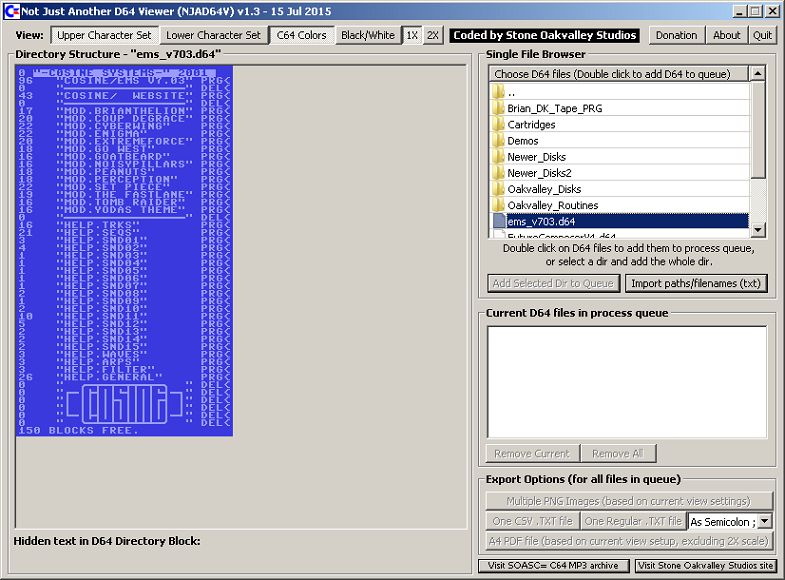Click the Brian_DK_Tape_PRG folder icon
This screenshot has width=785, height=580.
click(x=498, y=108)
